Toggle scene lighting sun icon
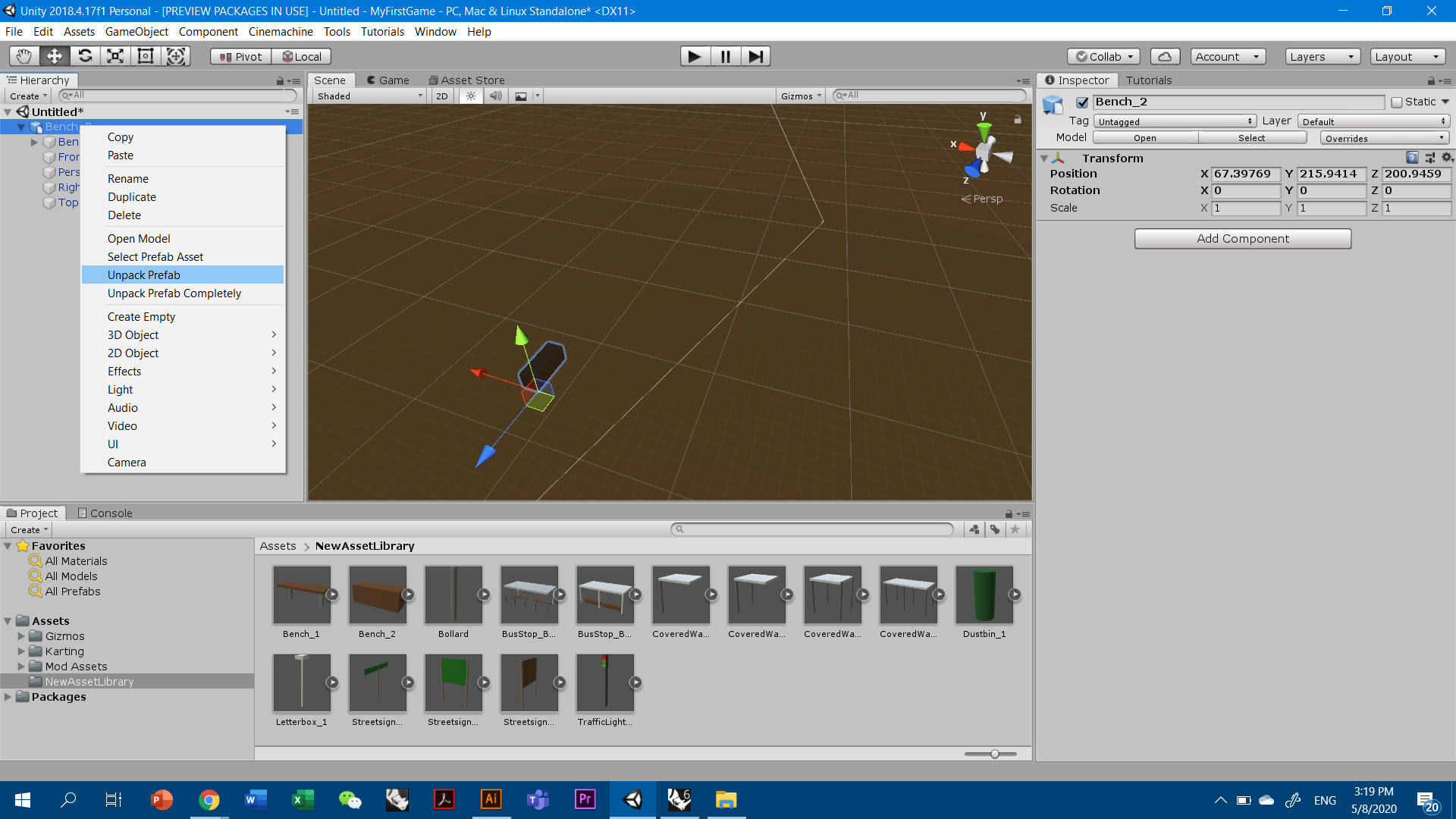Screen dimensions: 1456x819 click(x=471, y=96)
